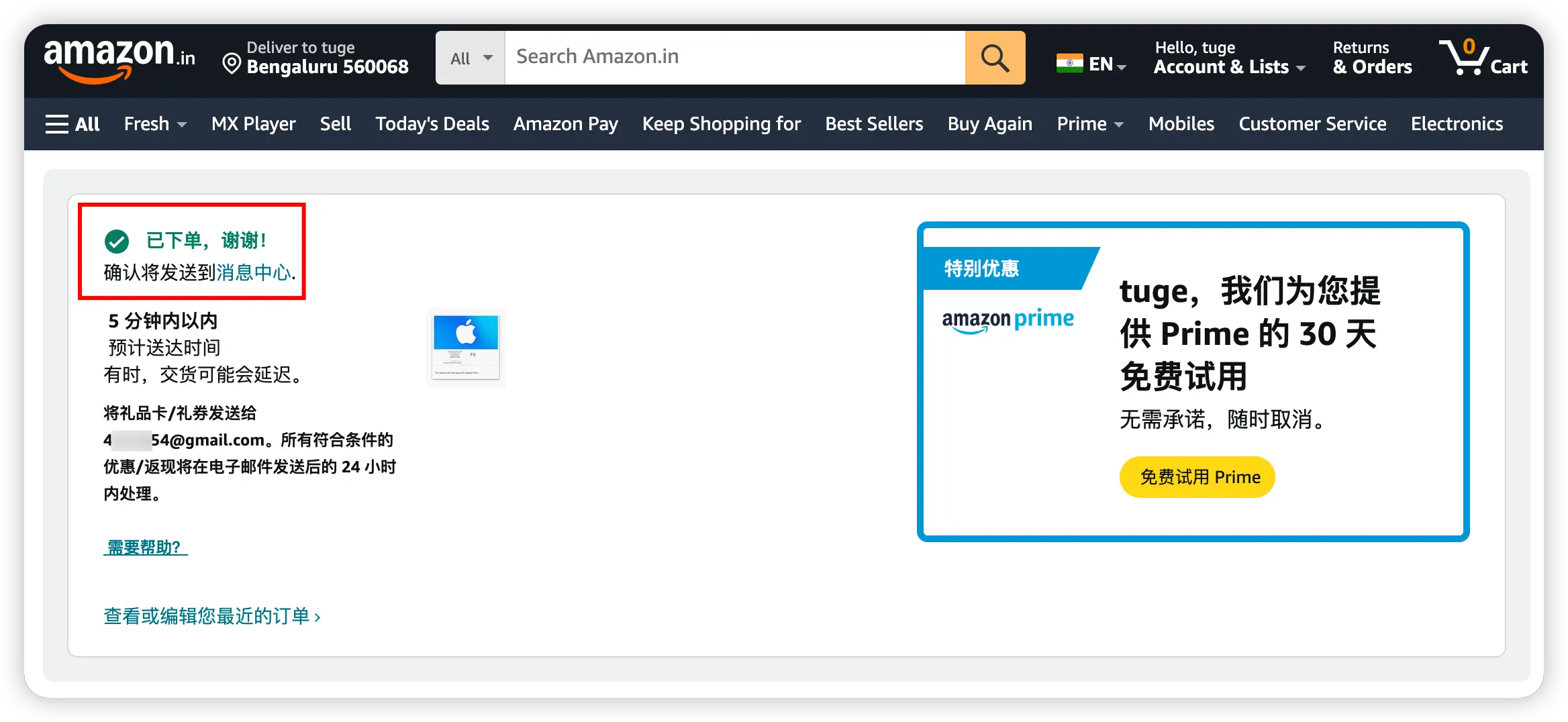Click the 5 分钟内以内 delivery estimate
Screen dimensions: 1568x722
(x=163, y=321)
